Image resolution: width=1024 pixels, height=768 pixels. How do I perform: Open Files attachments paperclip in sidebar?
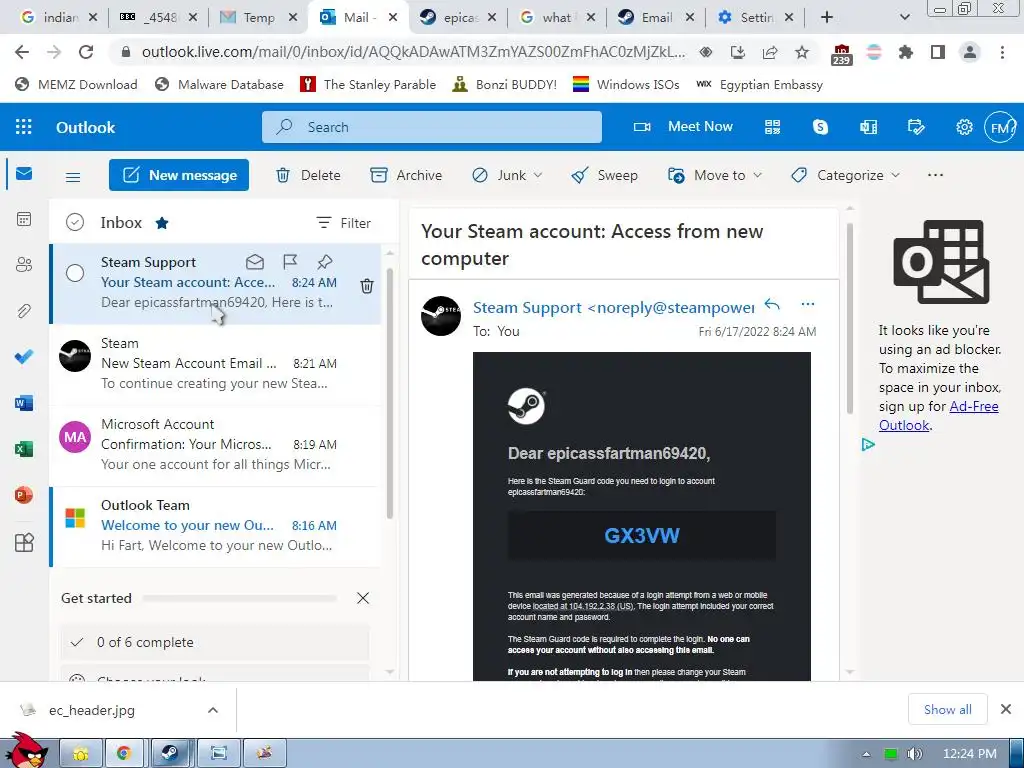pos(24,311)
